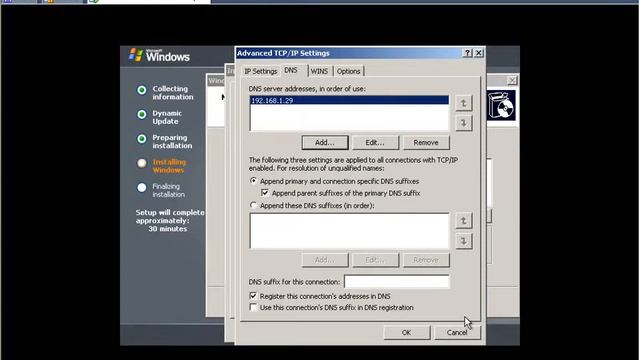
Task: Enable Use this connection's DNS suffix in registration
Action: (x=253, y=307)
